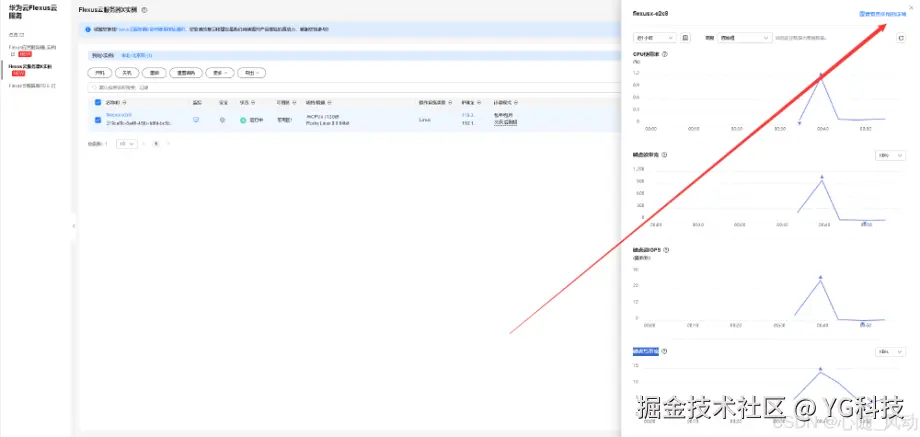
Task: Click the green running status indicator
Action: tap(243, 120)
